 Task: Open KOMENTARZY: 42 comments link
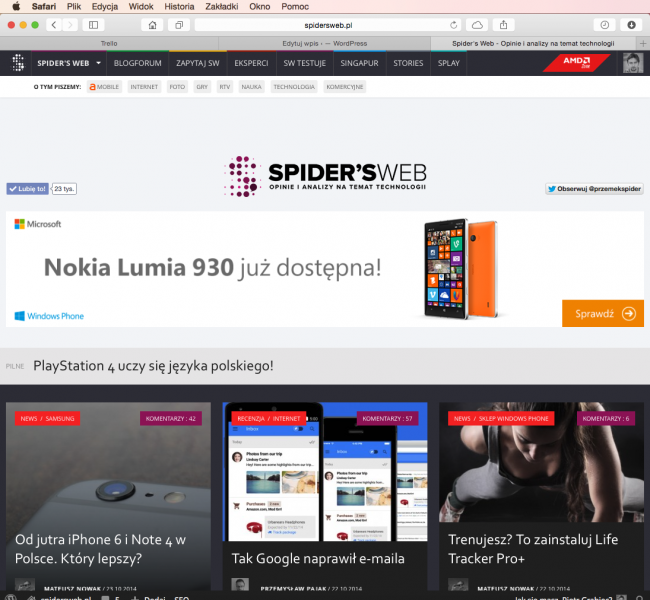[x=171, y=418]
